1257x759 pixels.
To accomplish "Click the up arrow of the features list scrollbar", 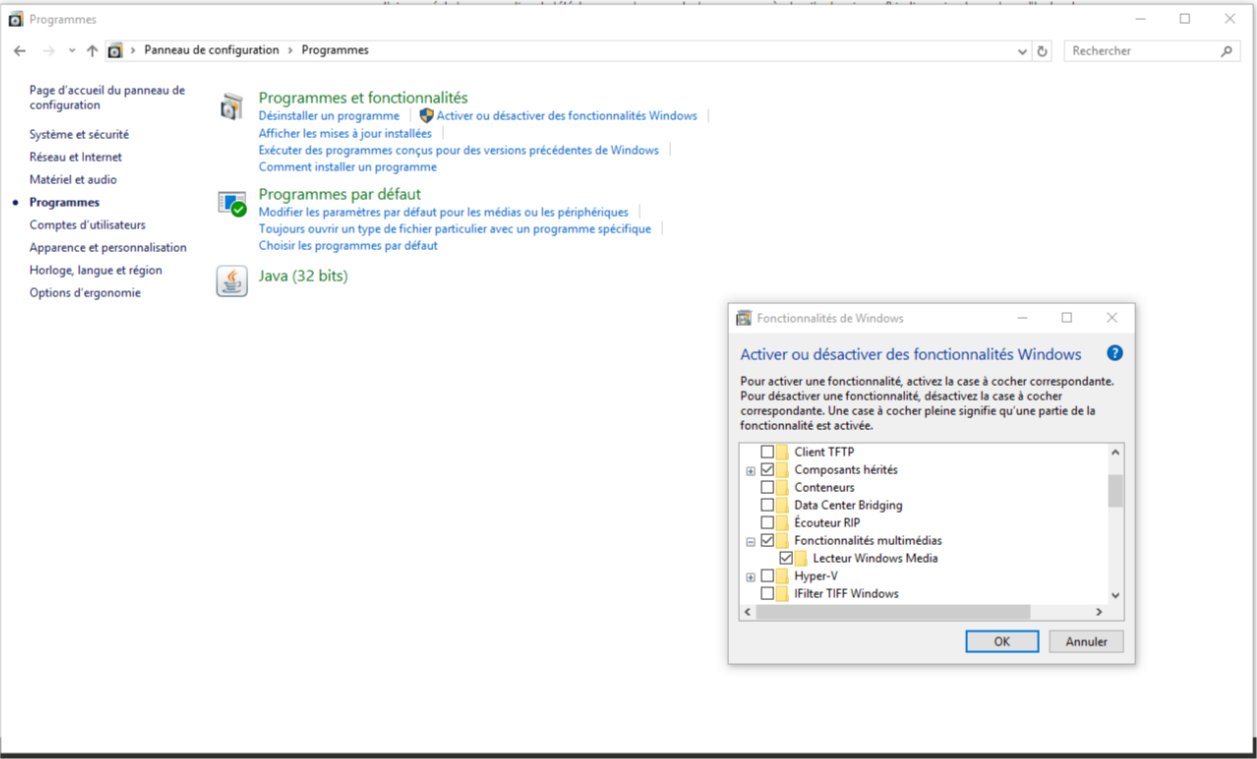I will pyautogui.click(x=1115, y=452).
